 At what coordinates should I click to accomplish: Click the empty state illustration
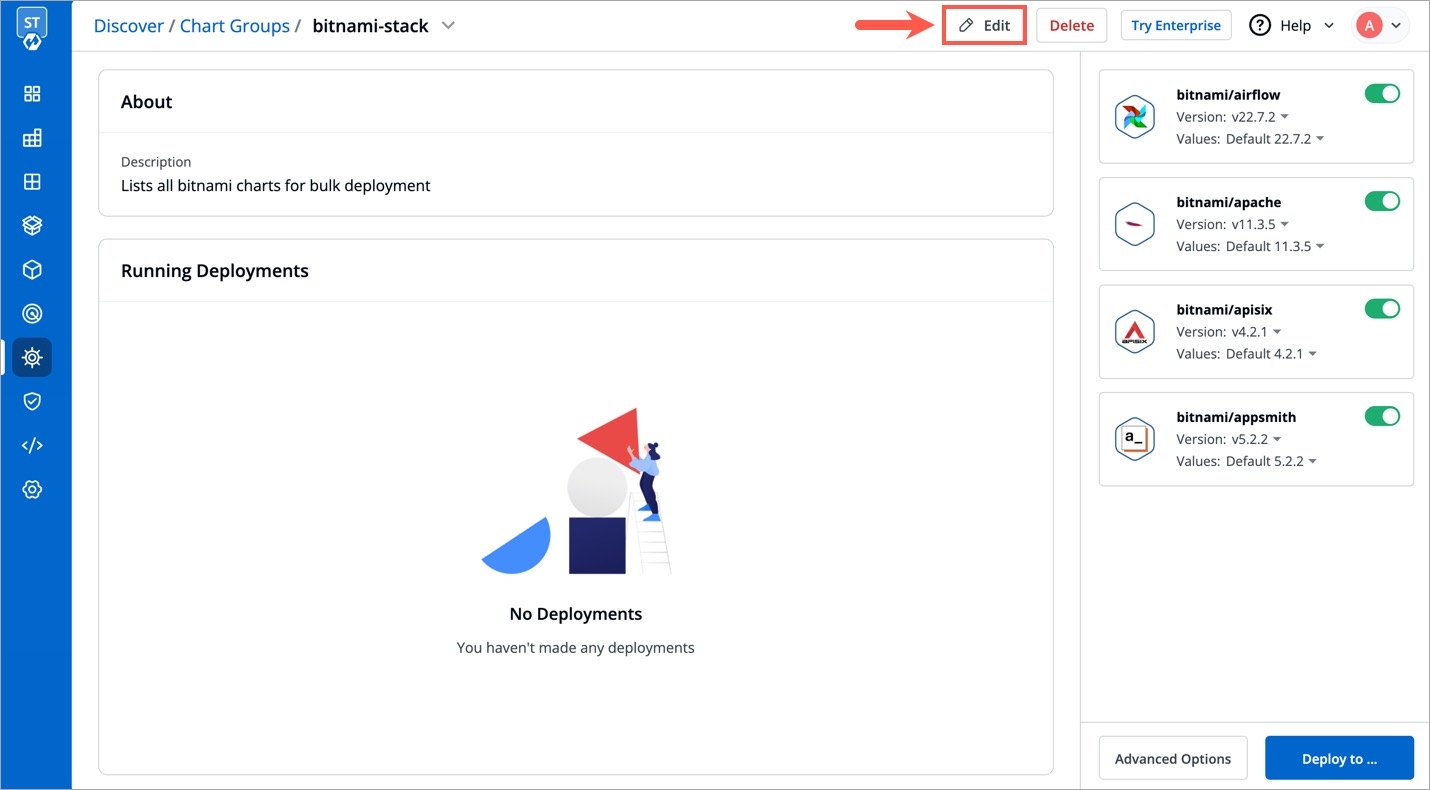(576, 491)
